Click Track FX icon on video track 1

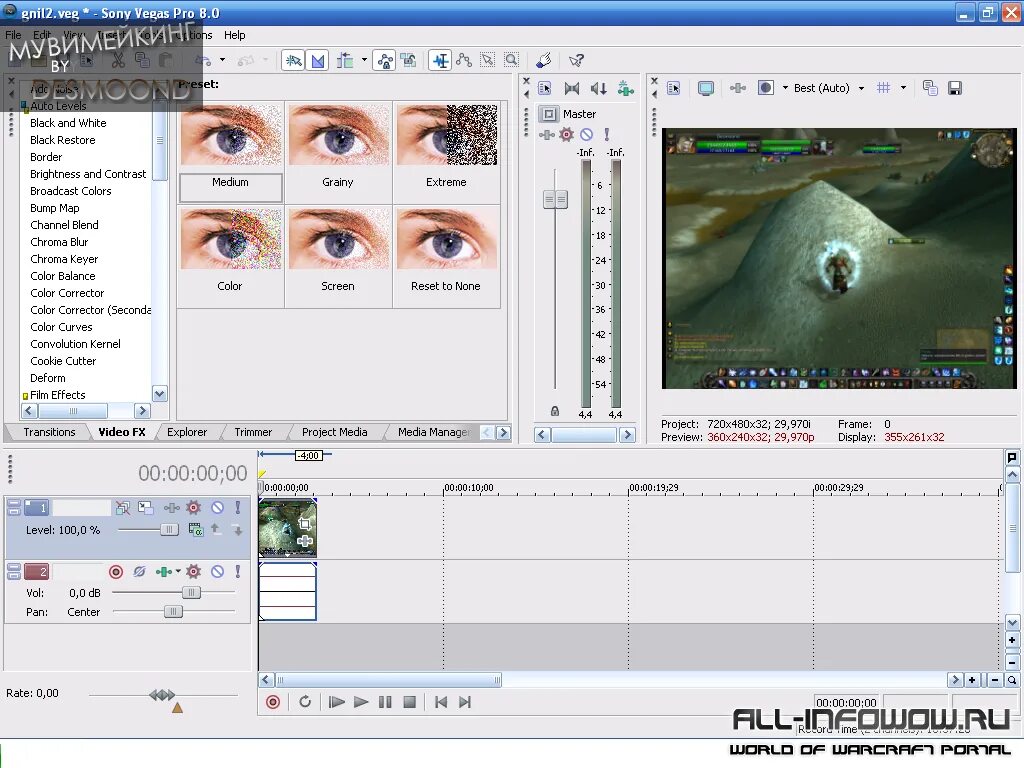click(193, 507)
